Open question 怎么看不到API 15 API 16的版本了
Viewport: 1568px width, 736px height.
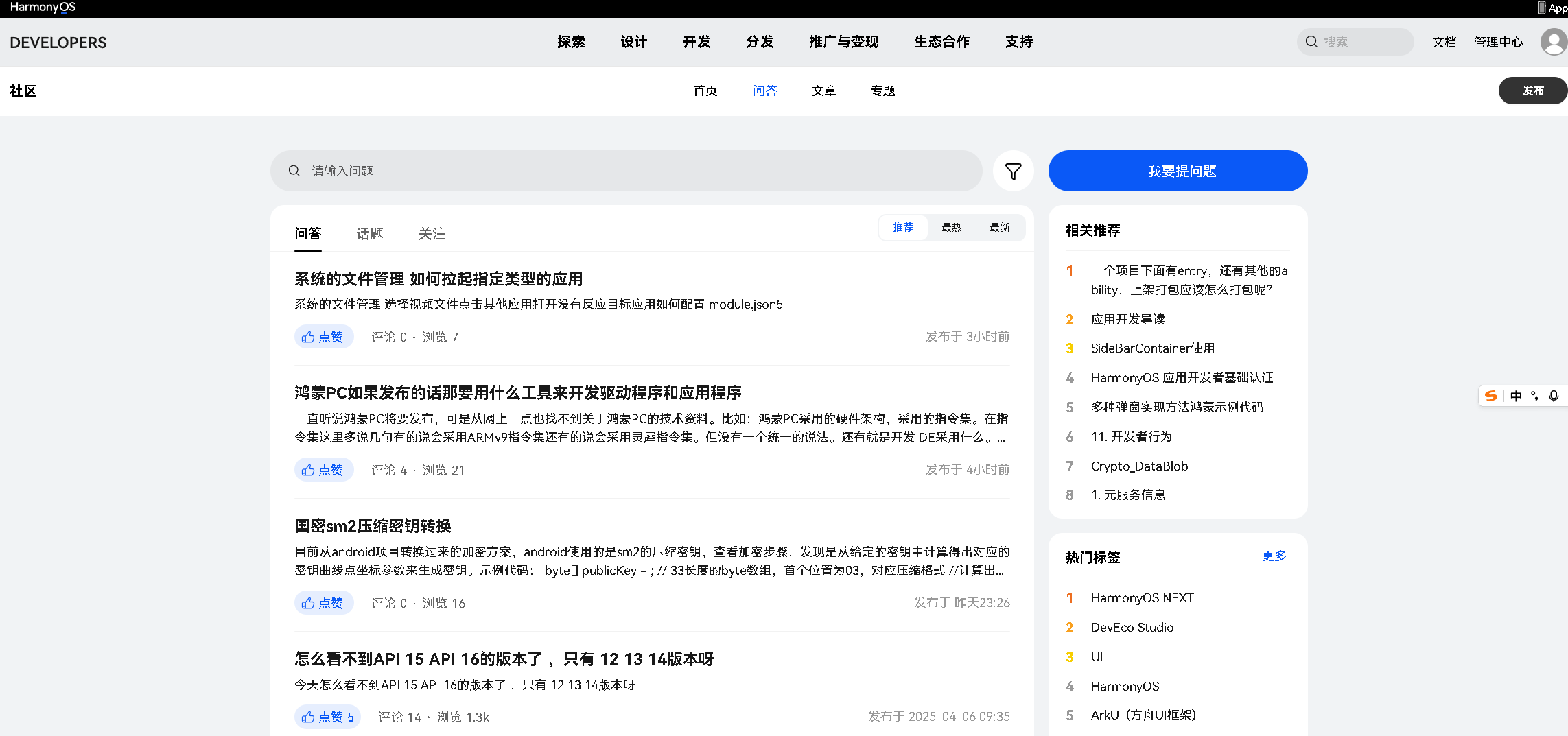tap(504, 659)
